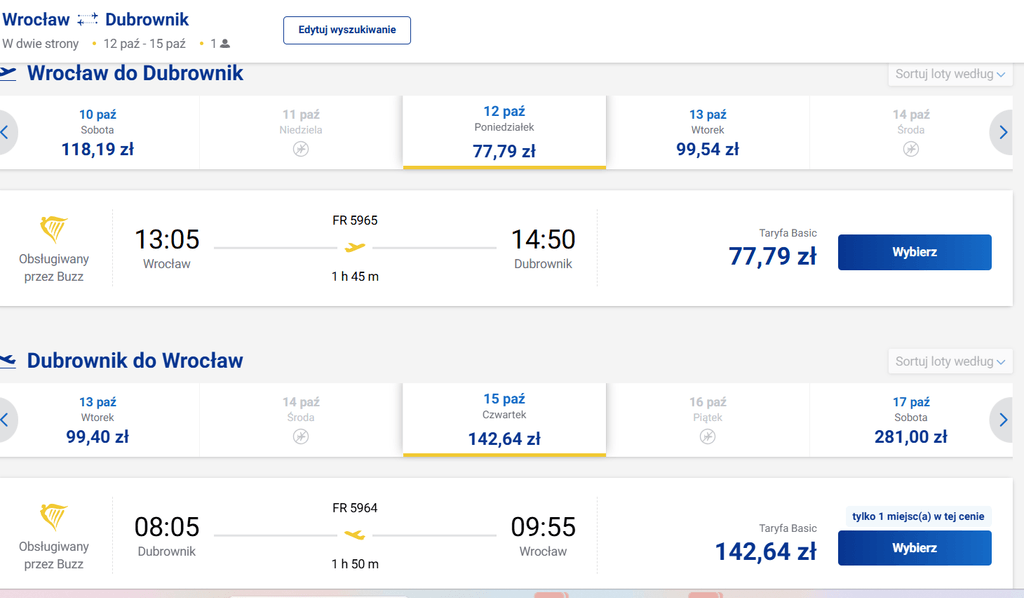The height and width of the screenshot is (598, 1024).
Task: Click the previous-dates arrow for return flights
Action: (5, 420)
